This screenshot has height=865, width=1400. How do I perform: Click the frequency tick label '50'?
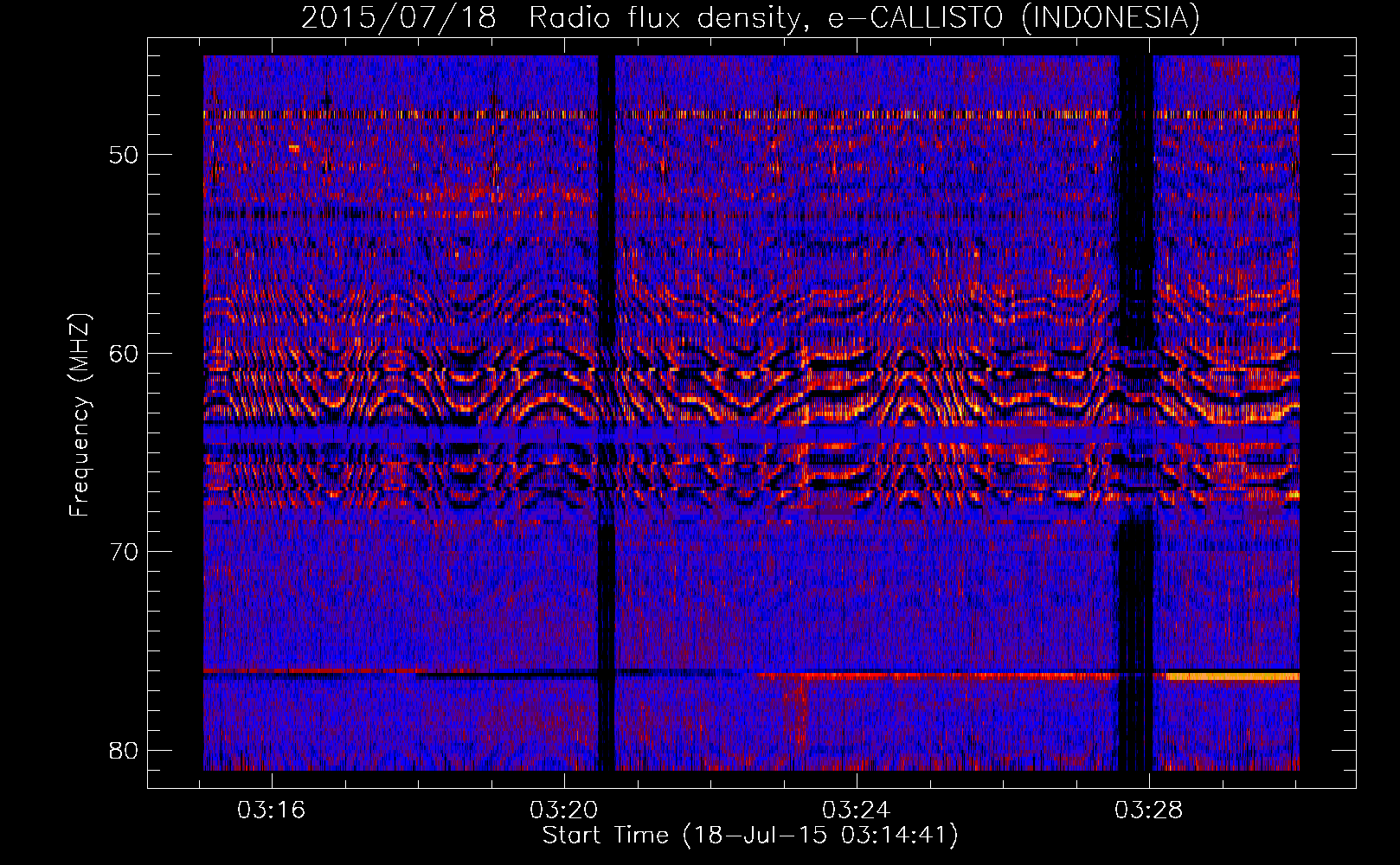click(x=124, y=155)
